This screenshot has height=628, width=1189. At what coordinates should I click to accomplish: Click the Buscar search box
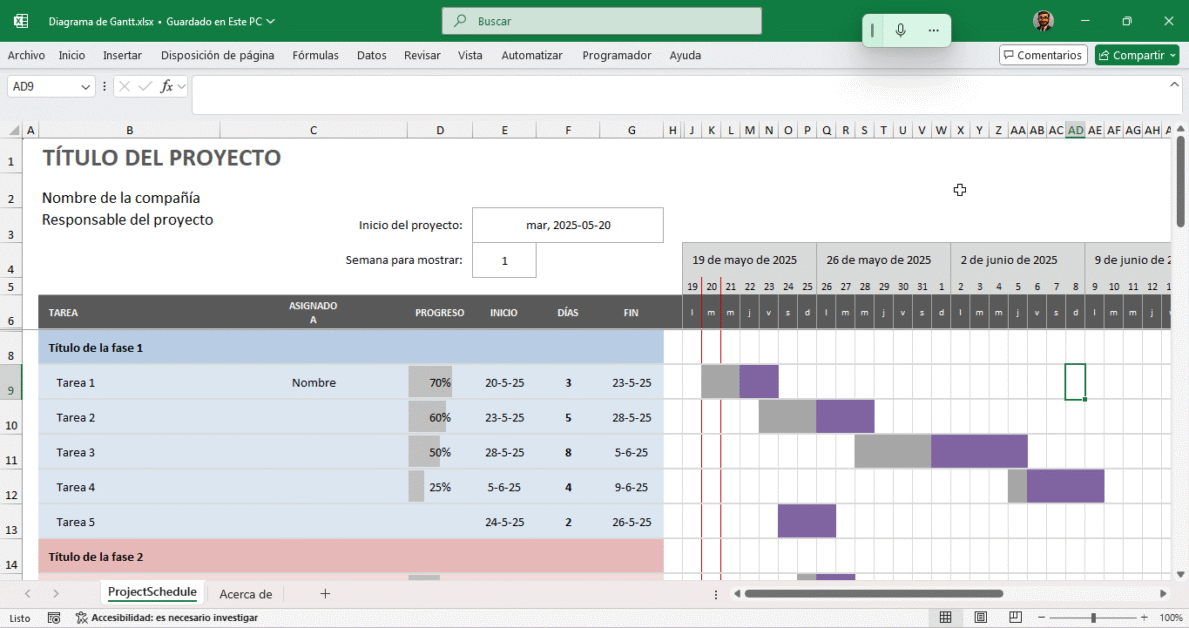click(601, 21)
